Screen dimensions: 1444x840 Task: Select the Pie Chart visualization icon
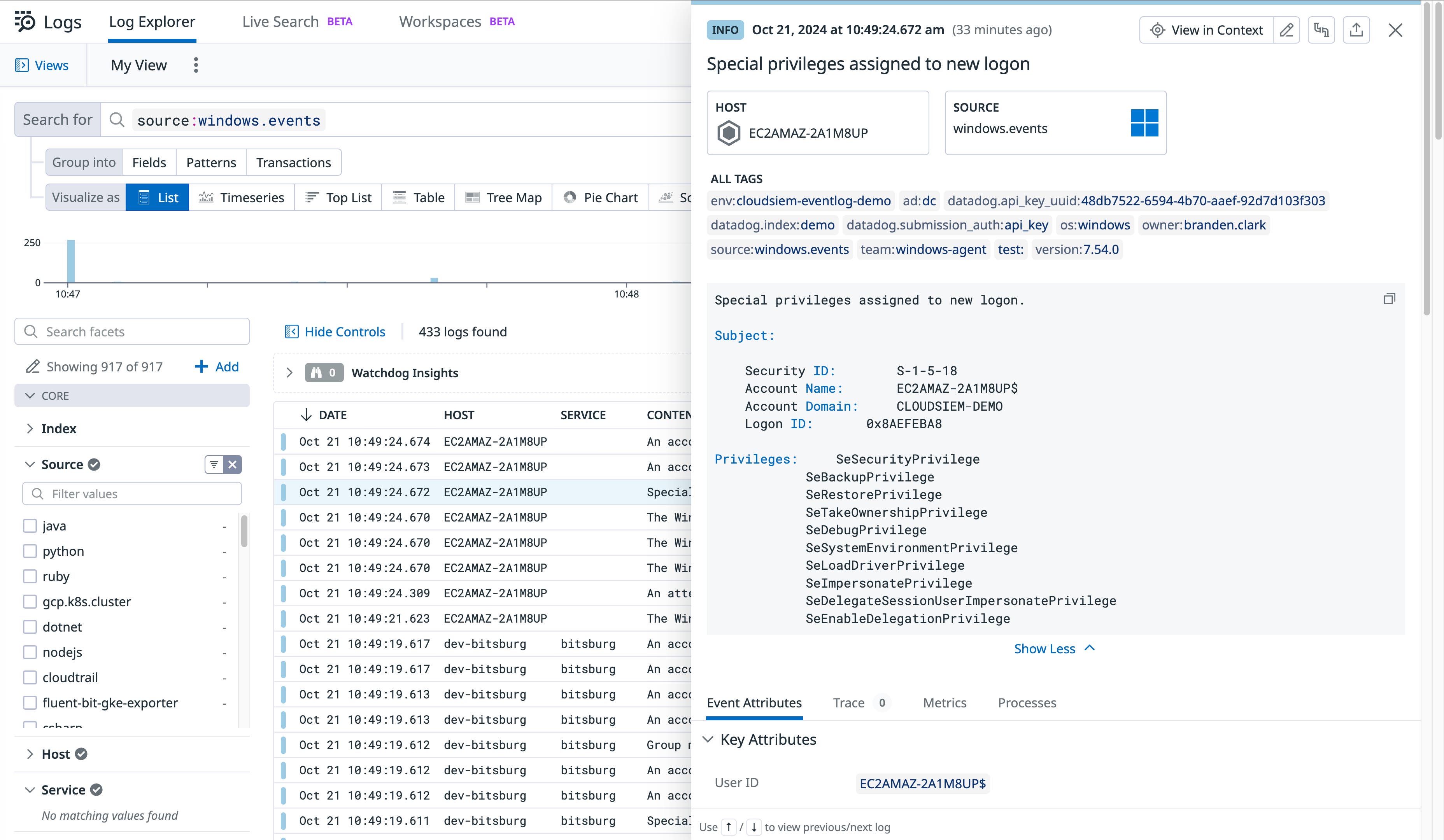click(x=570, y=196)
